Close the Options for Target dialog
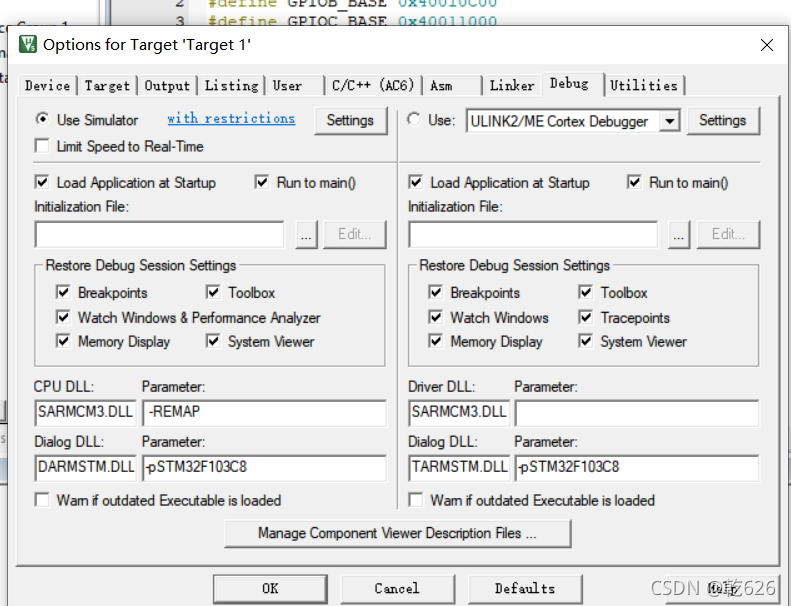Screen dimensions: 791x606 tap(767, 45)
